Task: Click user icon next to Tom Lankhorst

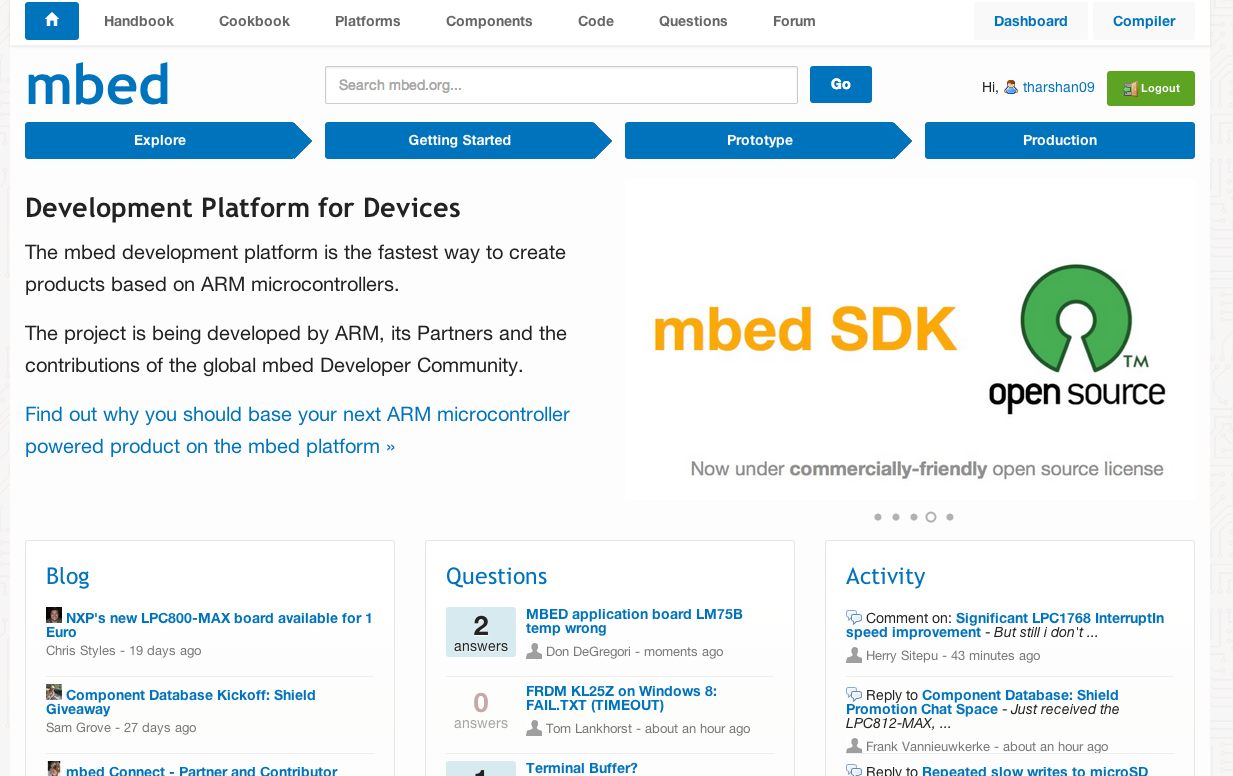Action: point(534,728)
